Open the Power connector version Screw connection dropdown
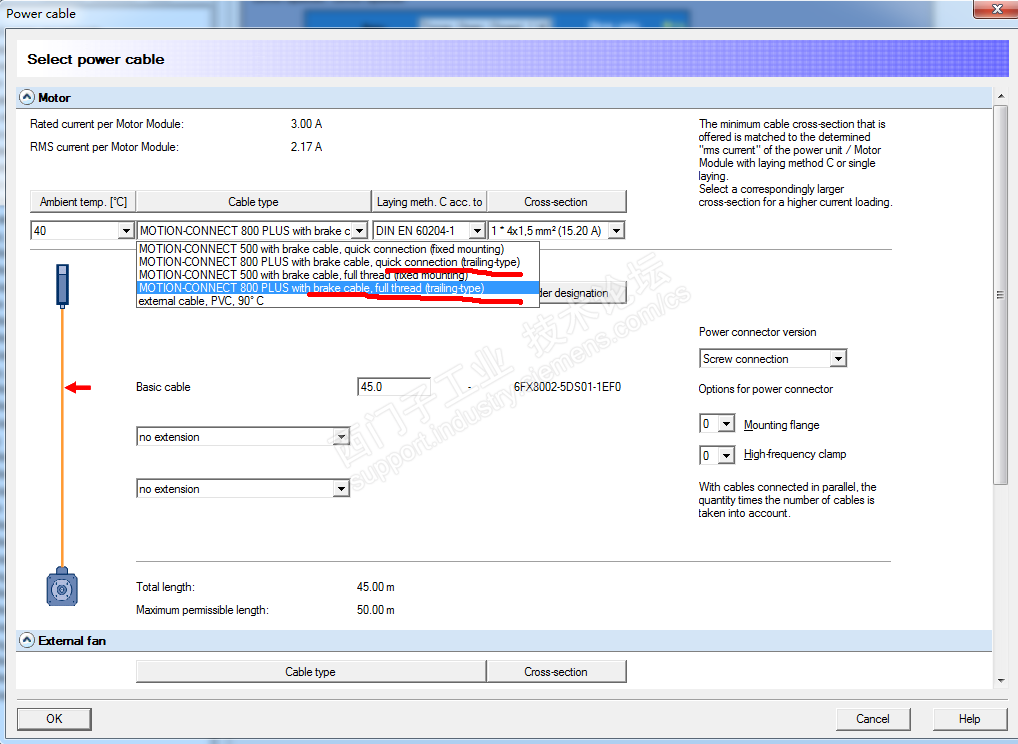1018x744 pixels. pyautogui.click(x=839, y=358)
